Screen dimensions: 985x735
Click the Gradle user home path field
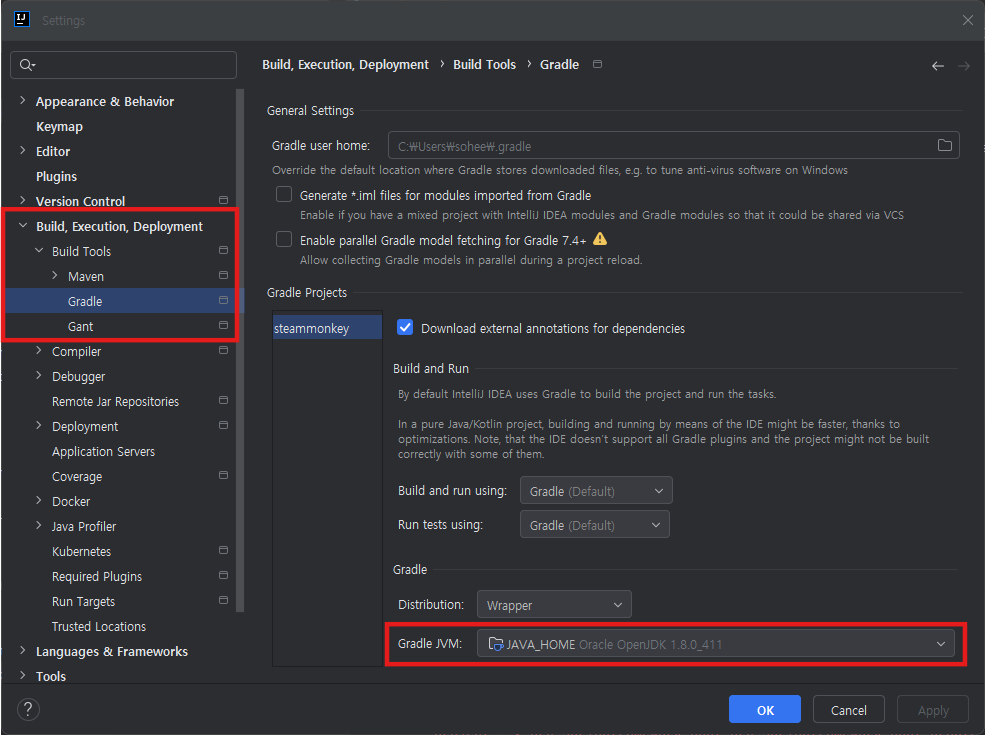(673, 146)
